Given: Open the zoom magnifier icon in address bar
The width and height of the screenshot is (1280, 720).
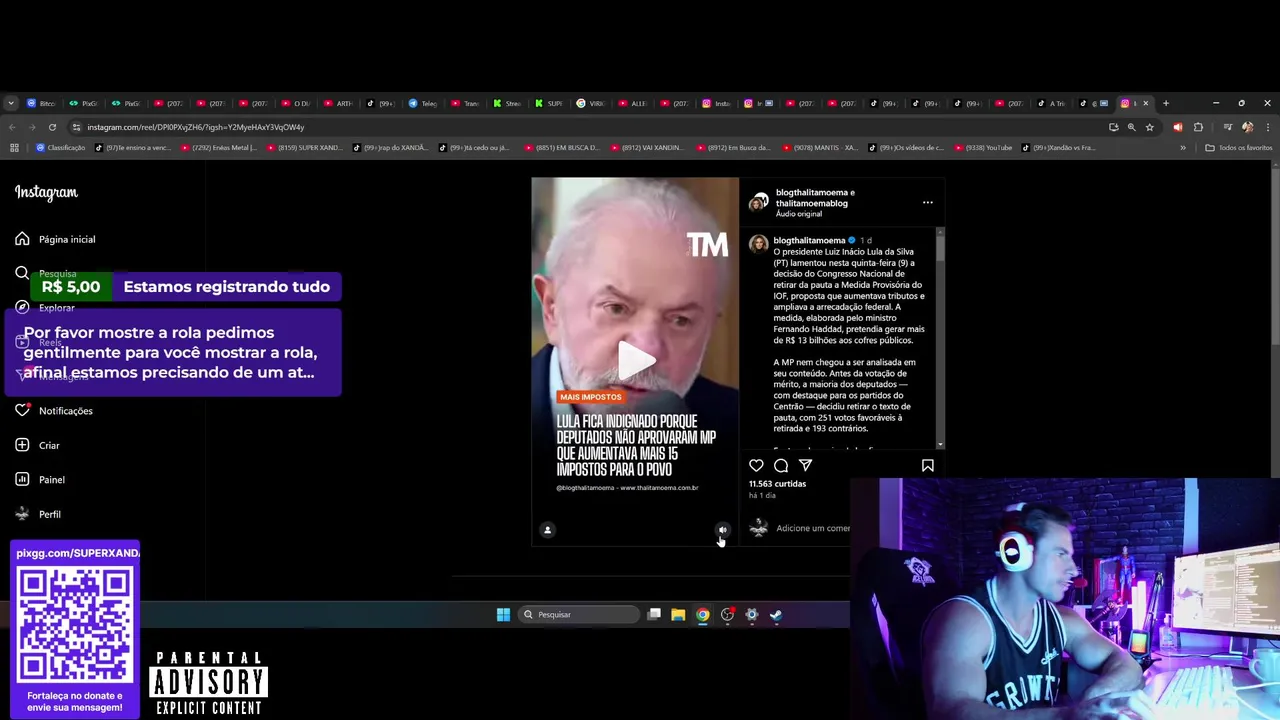Looking at the screenshot, I should pos(1132,127).
